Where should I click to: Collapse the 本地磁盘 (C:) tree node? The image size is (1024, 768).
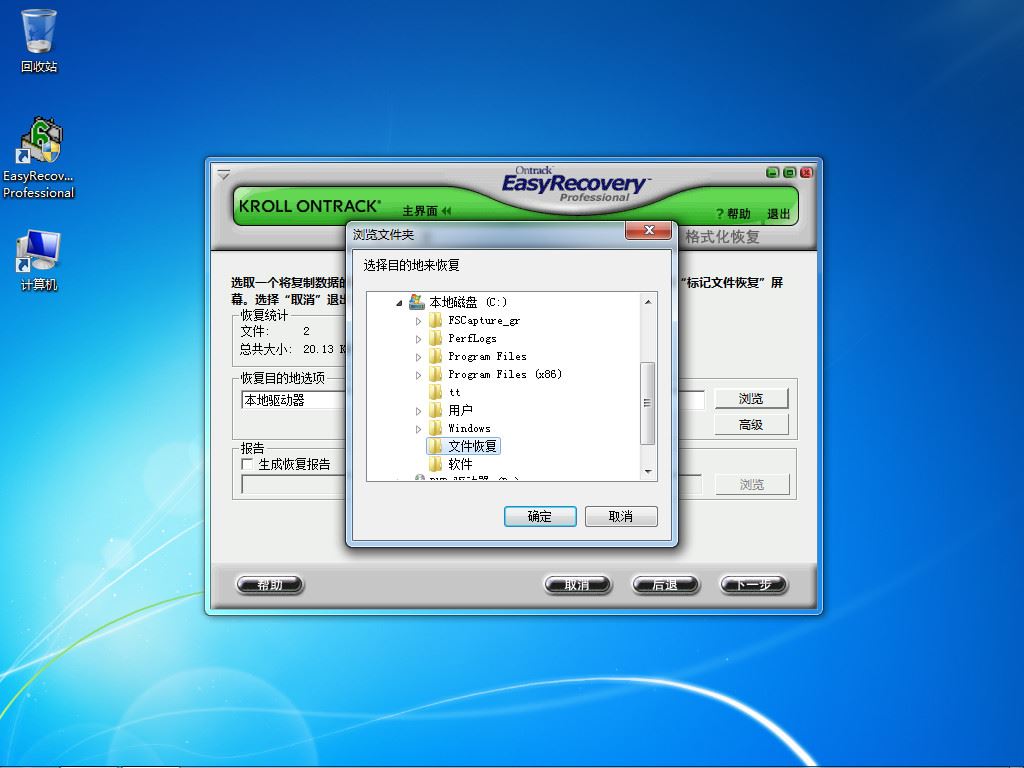click(399, 302)
